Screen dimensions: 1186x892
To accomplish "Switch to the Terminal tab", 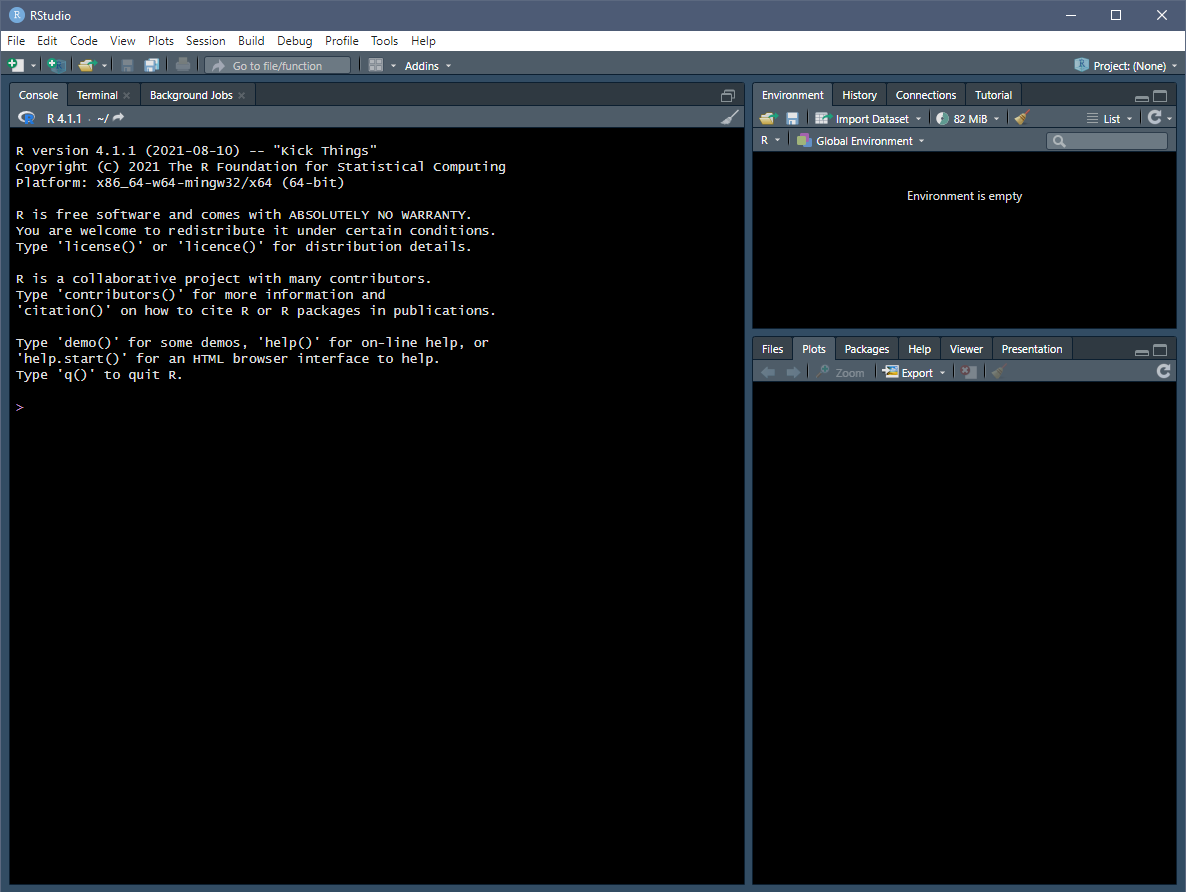I will tap(95, 94).
